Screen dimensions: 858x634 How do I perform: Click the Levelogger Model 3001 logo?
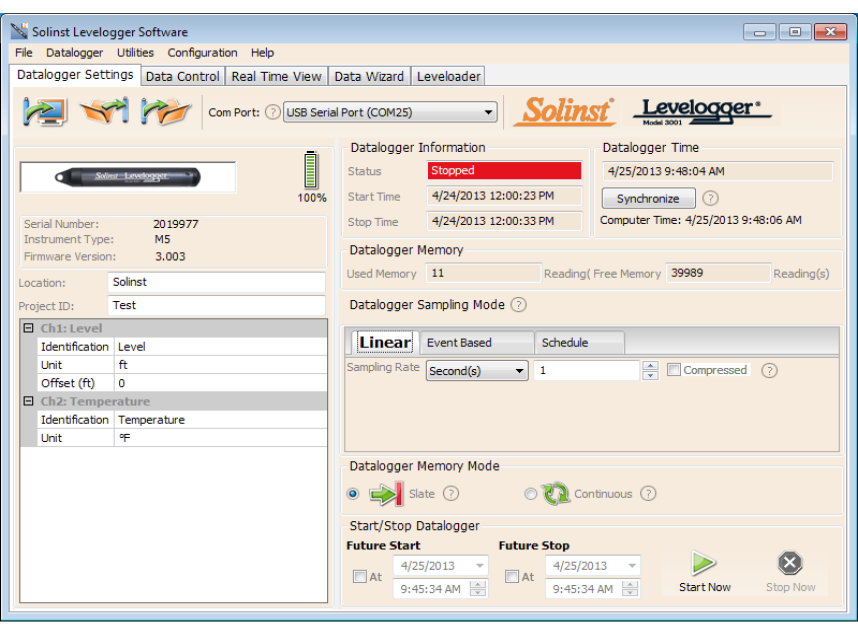click(x=702, y=112)
